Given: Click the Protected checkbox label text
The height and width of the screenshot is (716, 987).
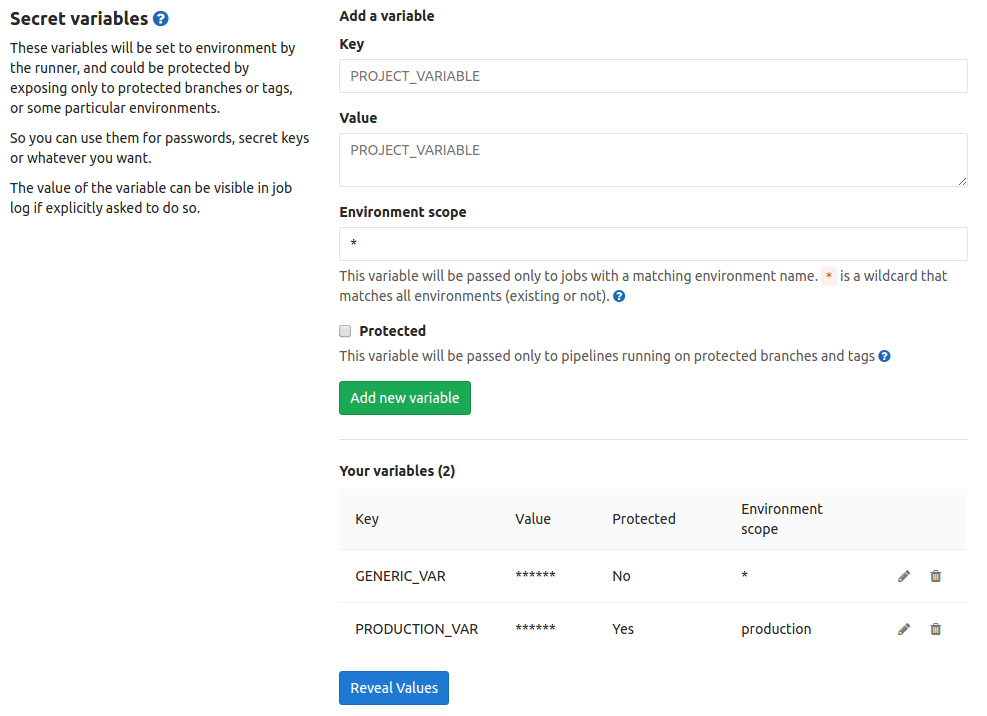Looking at the screenshot, I should pyautogui.click(x=392, y=331).
